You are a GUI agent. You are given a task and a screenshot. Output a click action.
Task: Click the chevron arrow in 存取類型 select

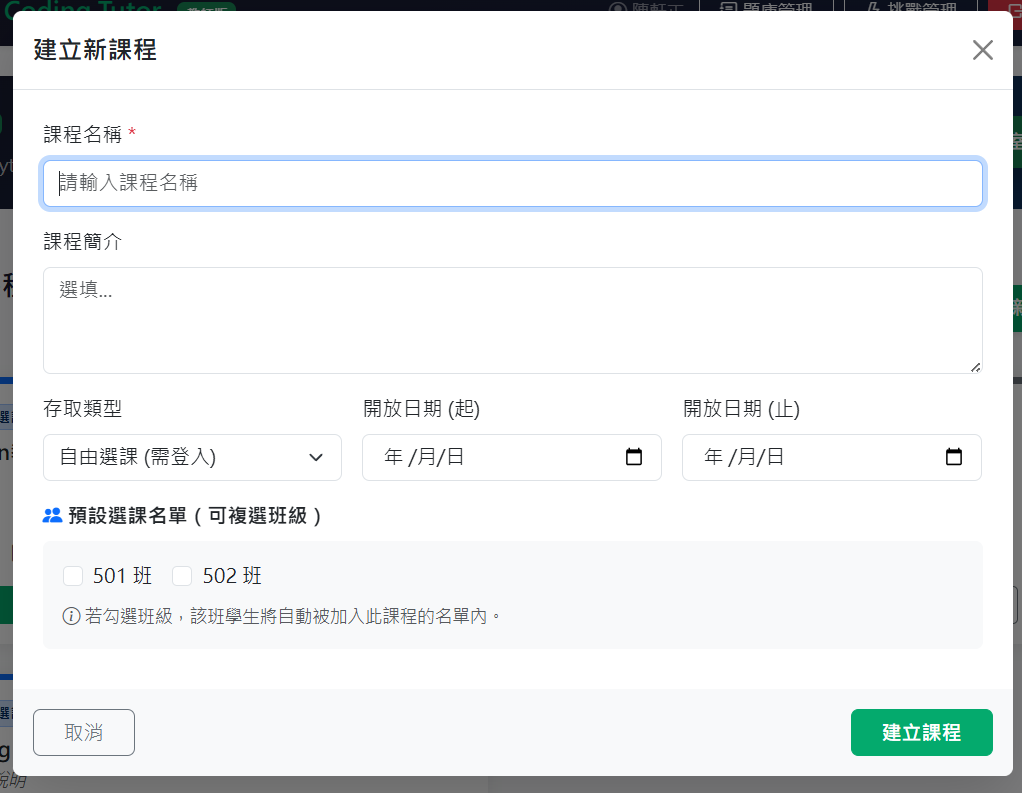click(x=316, y=457)
